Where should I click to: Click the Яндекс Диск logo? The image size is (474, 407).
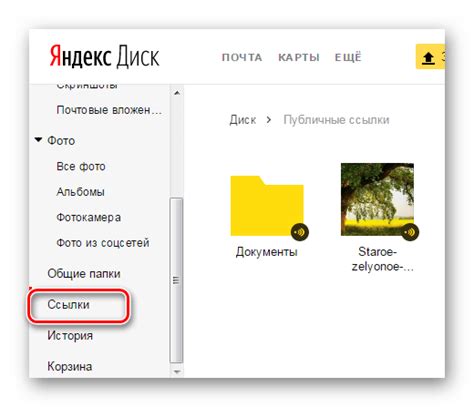(x=104, y=57)
